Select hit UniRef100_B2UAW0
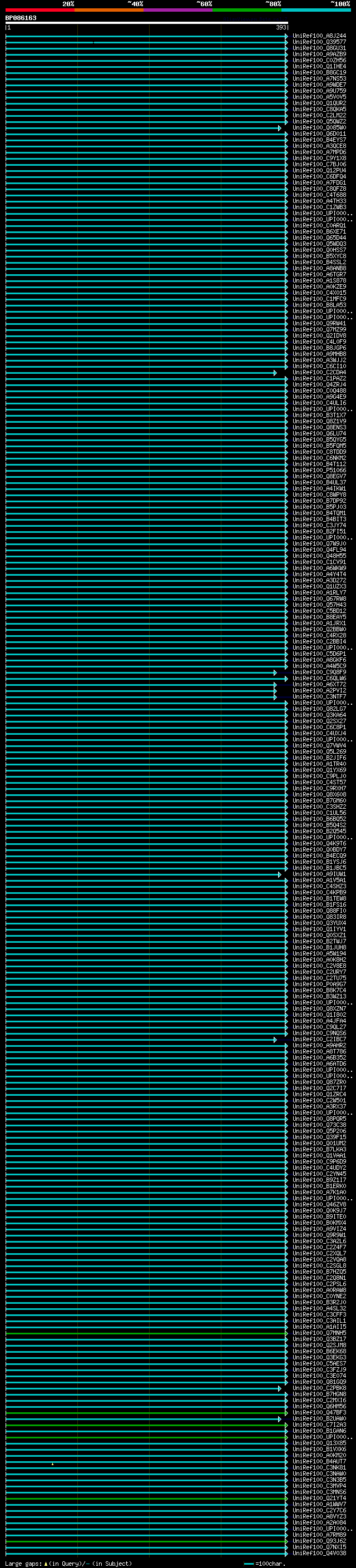 click(319, 1419)
